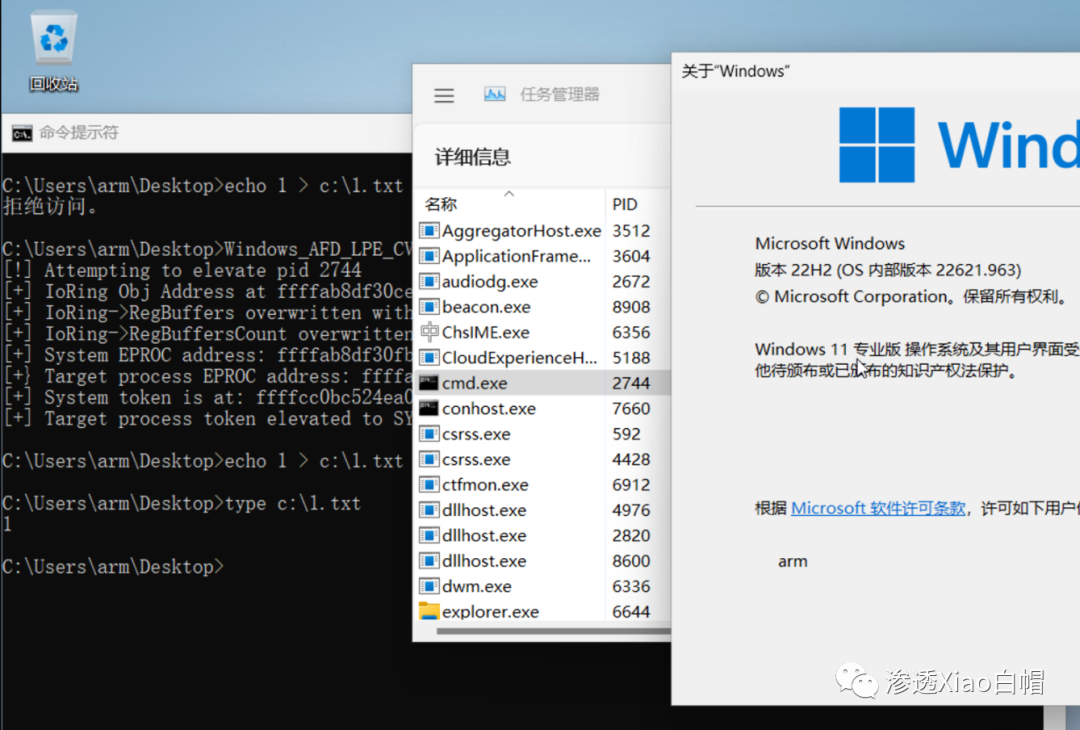Sort processes by the PID column header

click(x=625, y=205)
